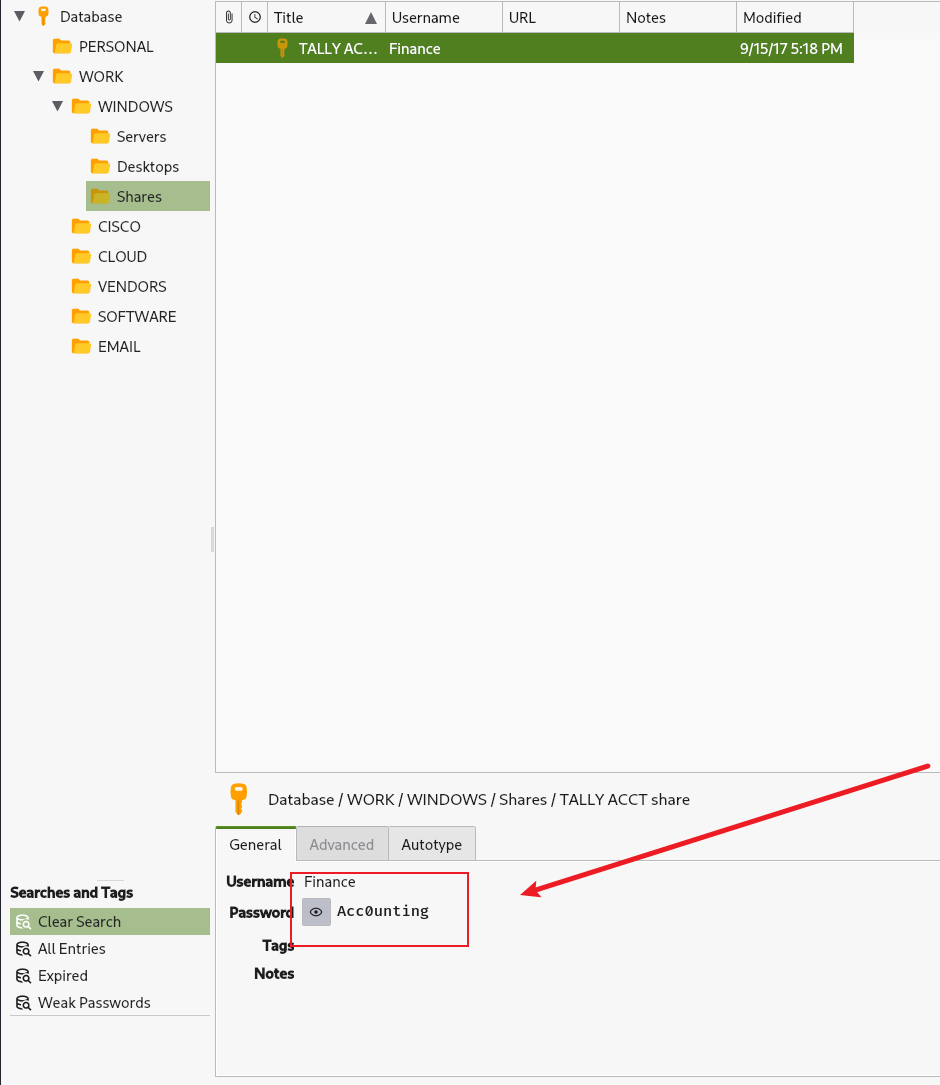Click the VENDORS folder icon

tap(81, 286)
